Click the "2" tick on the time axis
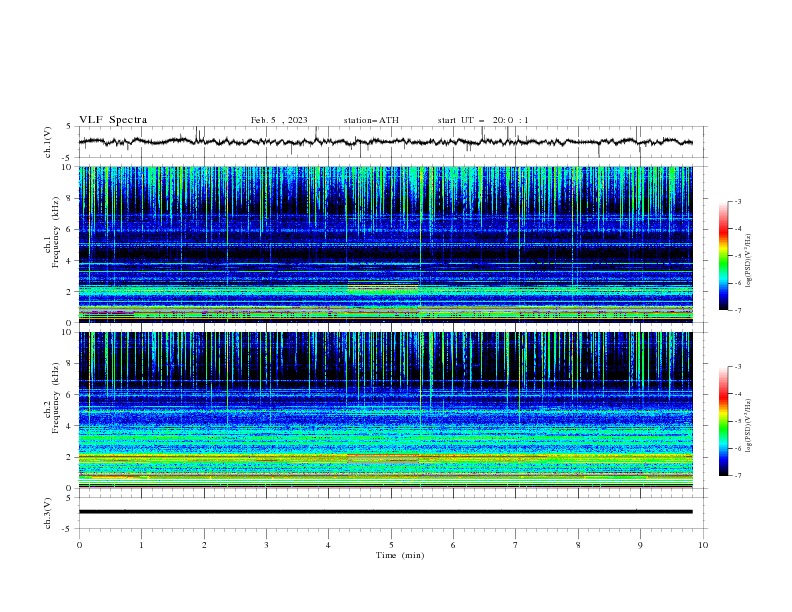This screenshot has width=792, height=612. pyautogui.click(x=204, y=545)
